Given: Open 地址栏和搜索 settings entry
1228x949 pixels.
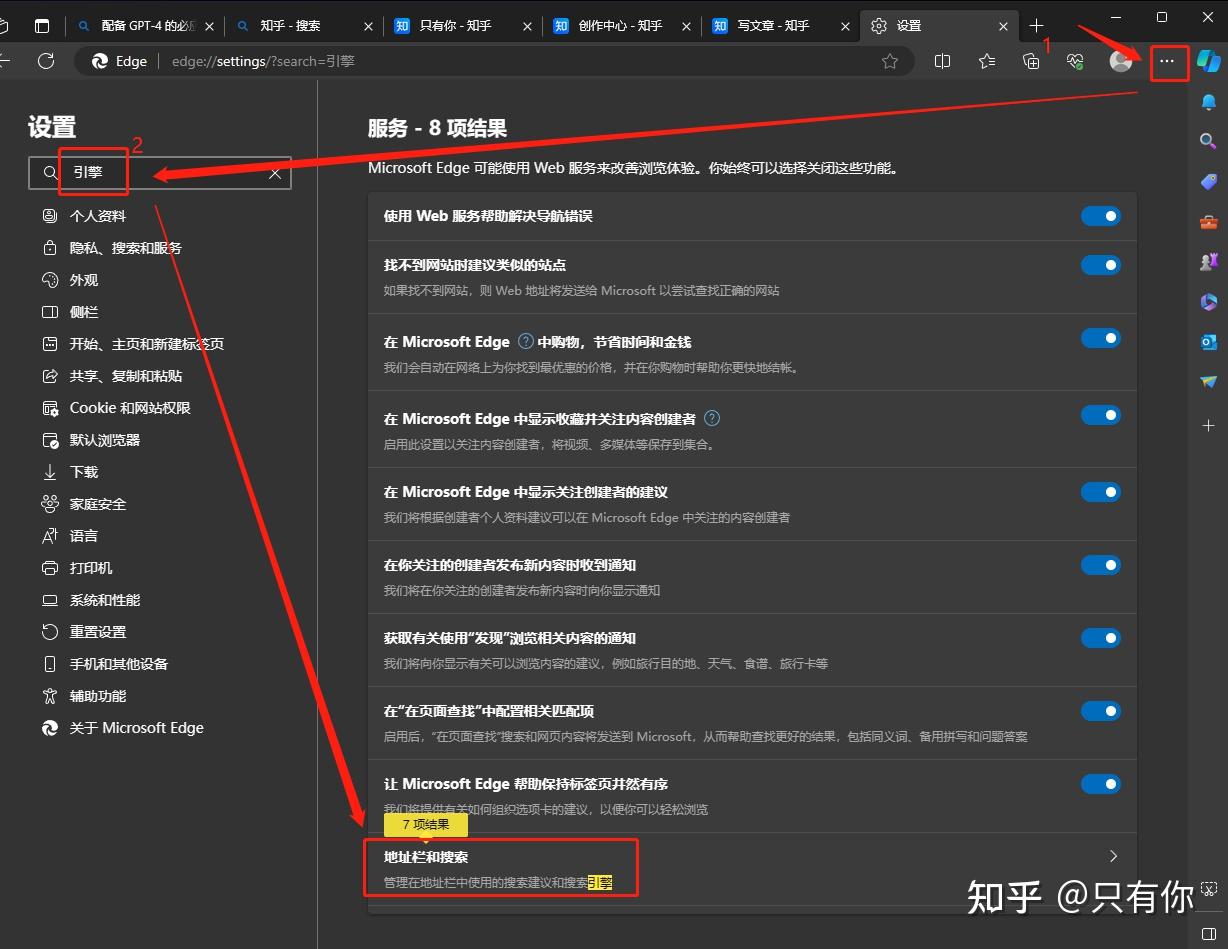Looking at the screenshot, I should [752, 869].
